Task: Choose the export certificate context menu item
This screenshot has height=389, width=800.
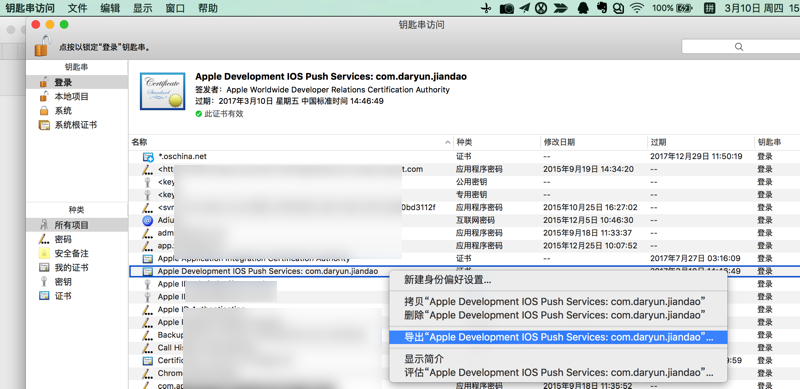Action: pos(558,337)
